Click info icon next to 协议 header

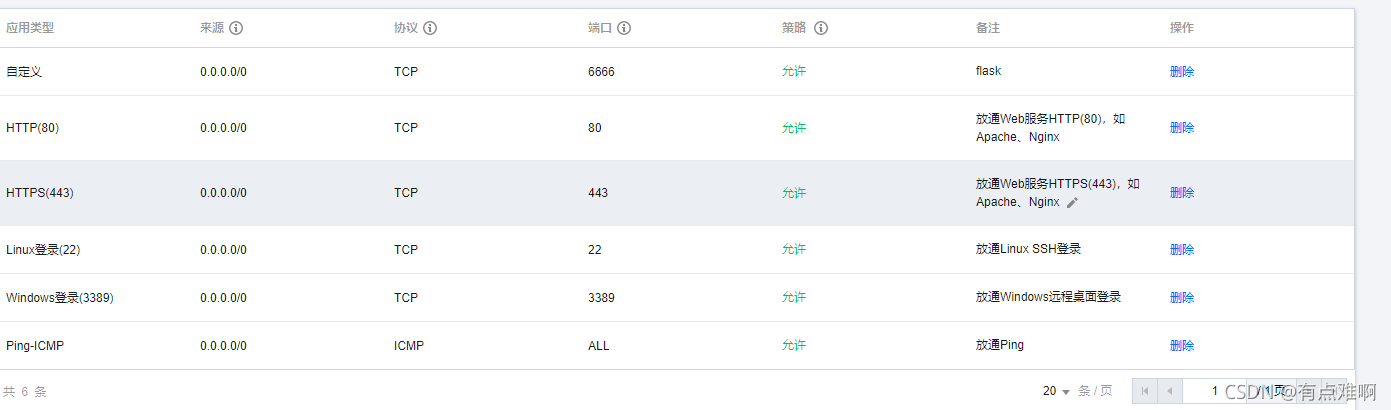(x=430, y=28)
